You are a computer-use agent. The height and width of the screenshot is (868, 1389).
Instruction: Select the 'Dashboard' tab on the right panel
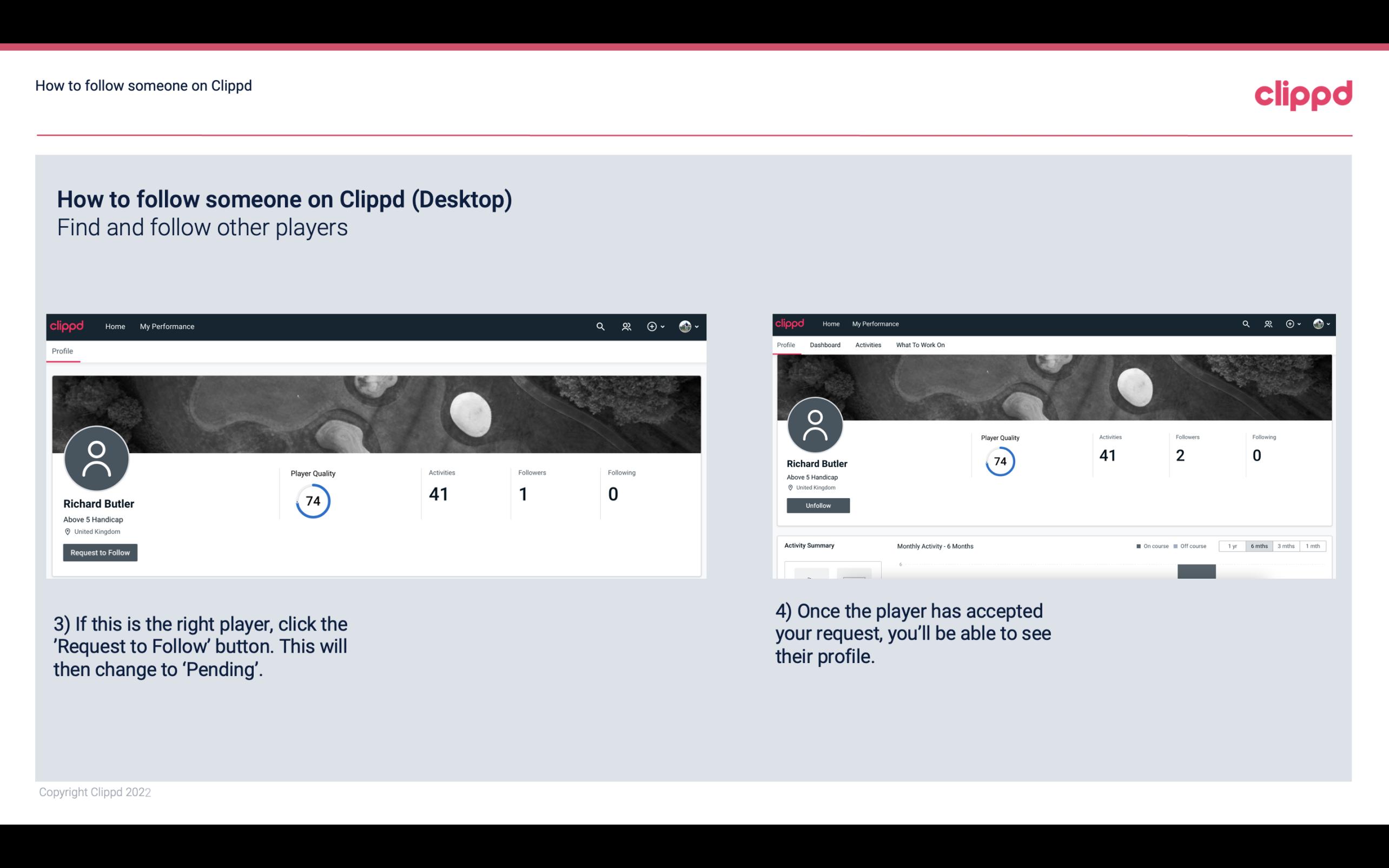(824, 345)
